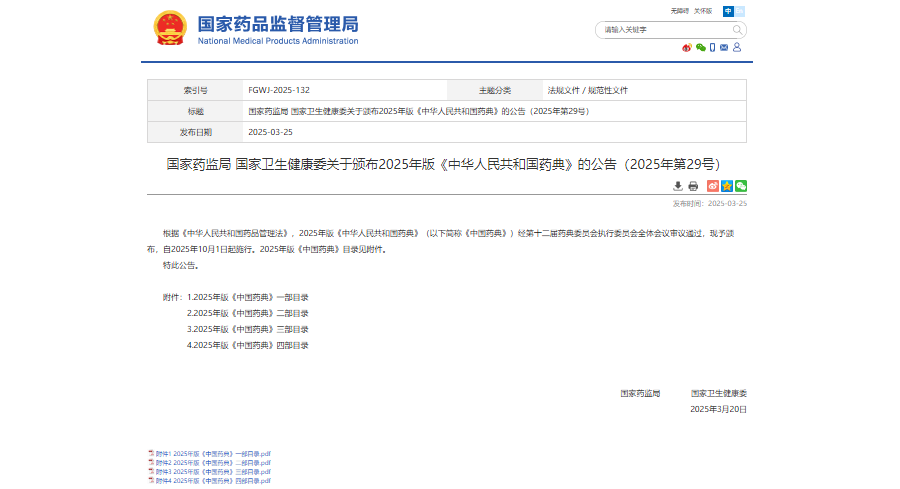Viewport: 900px width, 489px height.
Task: Open the 国家药品监督管理局 site title
Action: pyautogui.click(x=278, y=24)
